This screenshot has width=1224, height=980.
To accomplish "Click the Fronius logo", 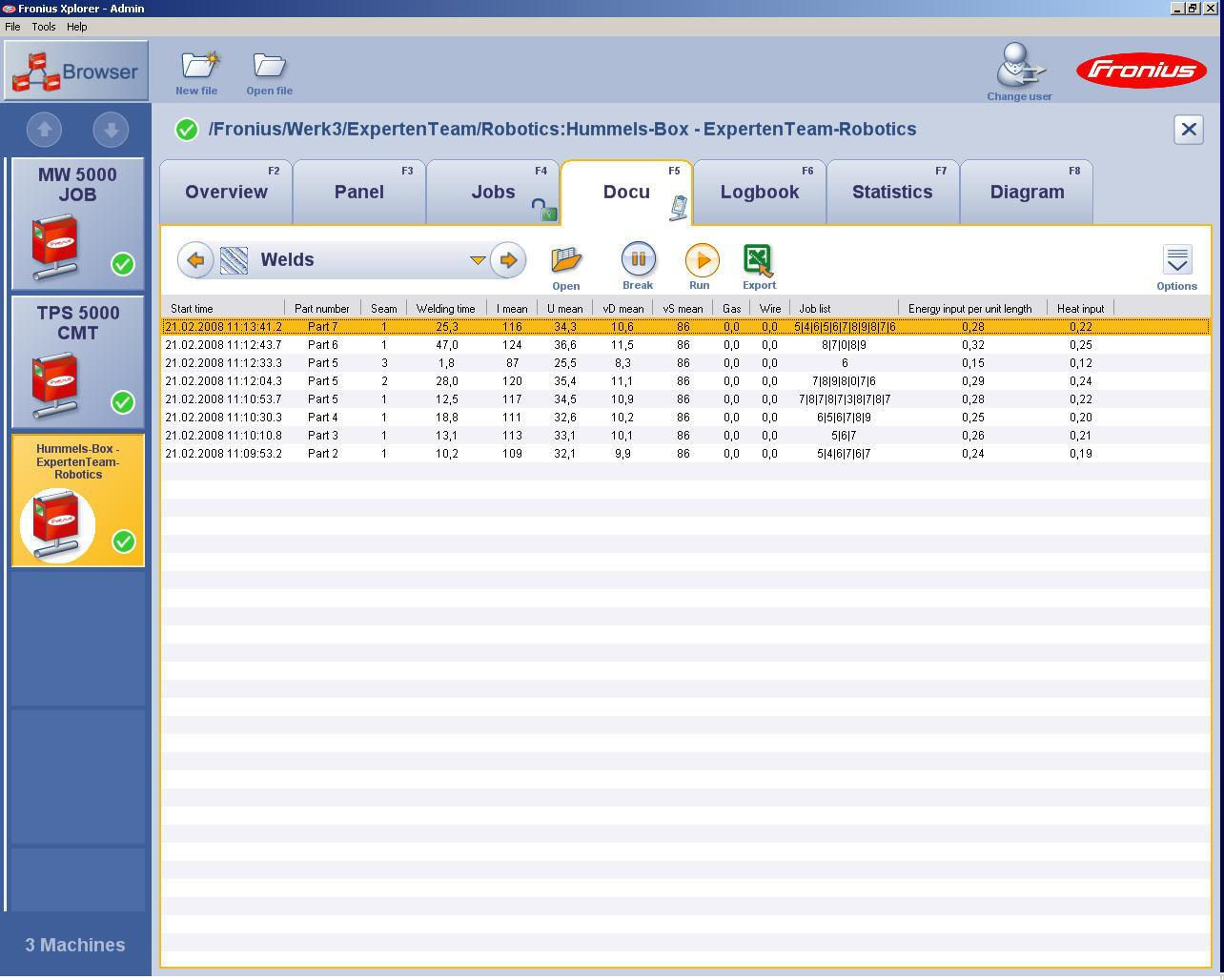I will [1141, 71].
